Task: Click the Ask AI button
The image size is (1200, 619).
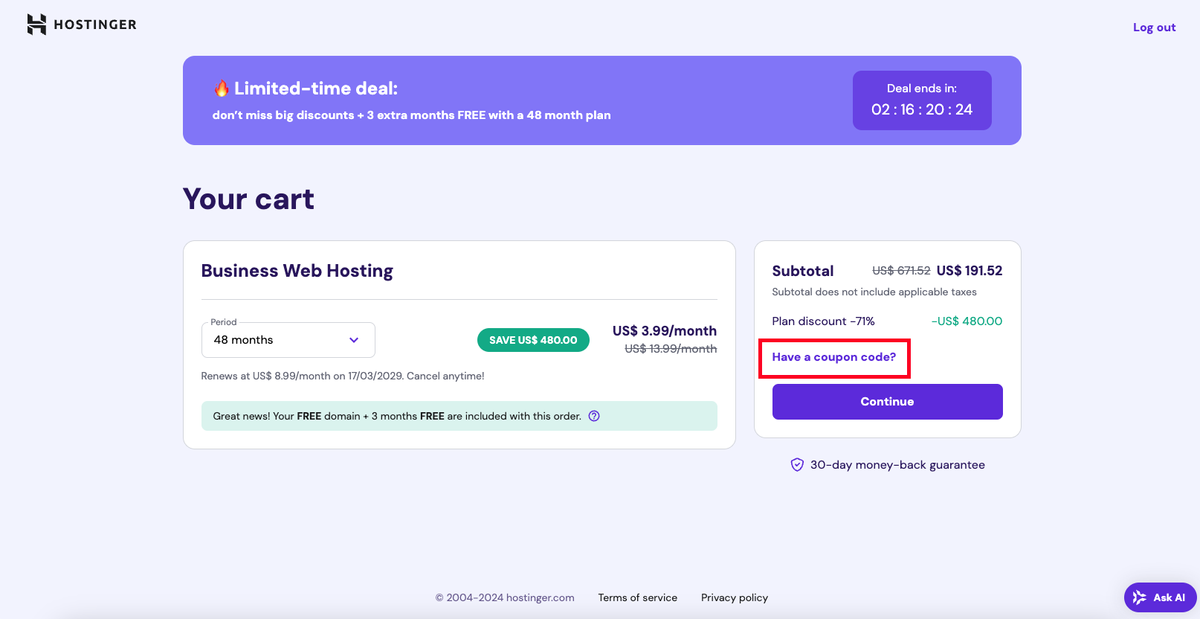Action: tap(1158, 597)
